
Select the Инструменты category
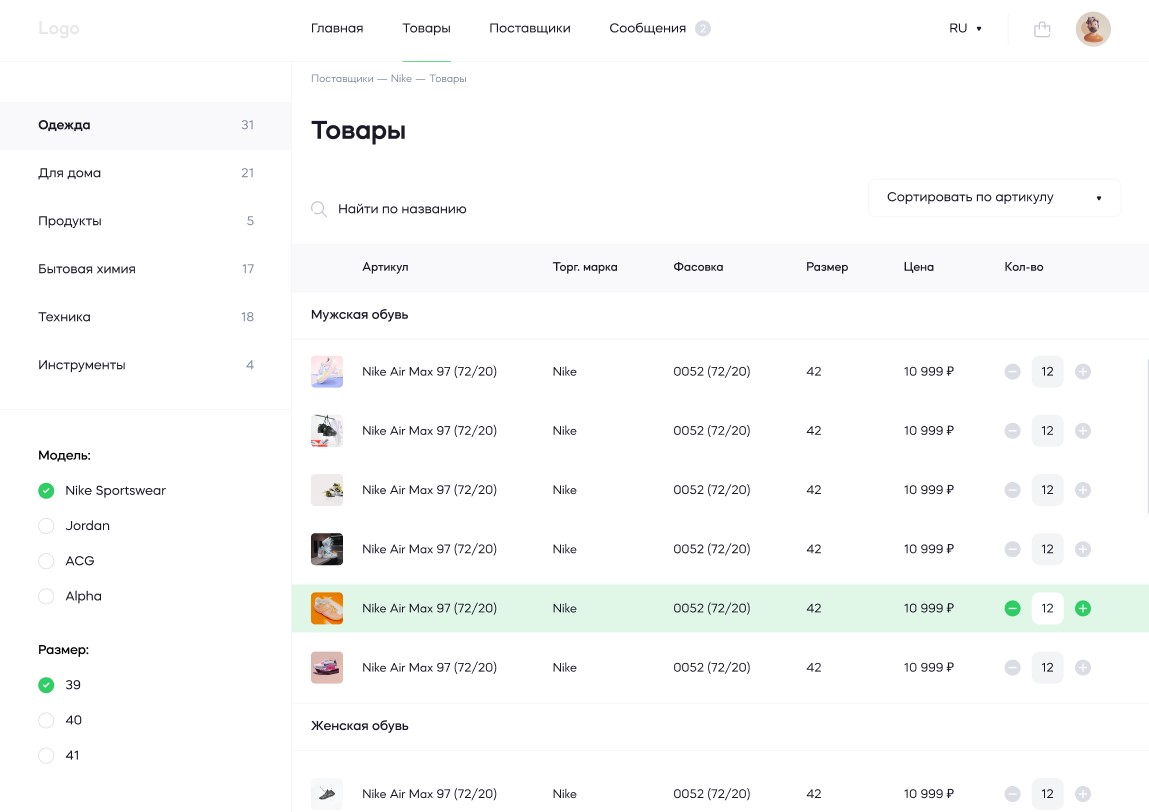(146, 365)
